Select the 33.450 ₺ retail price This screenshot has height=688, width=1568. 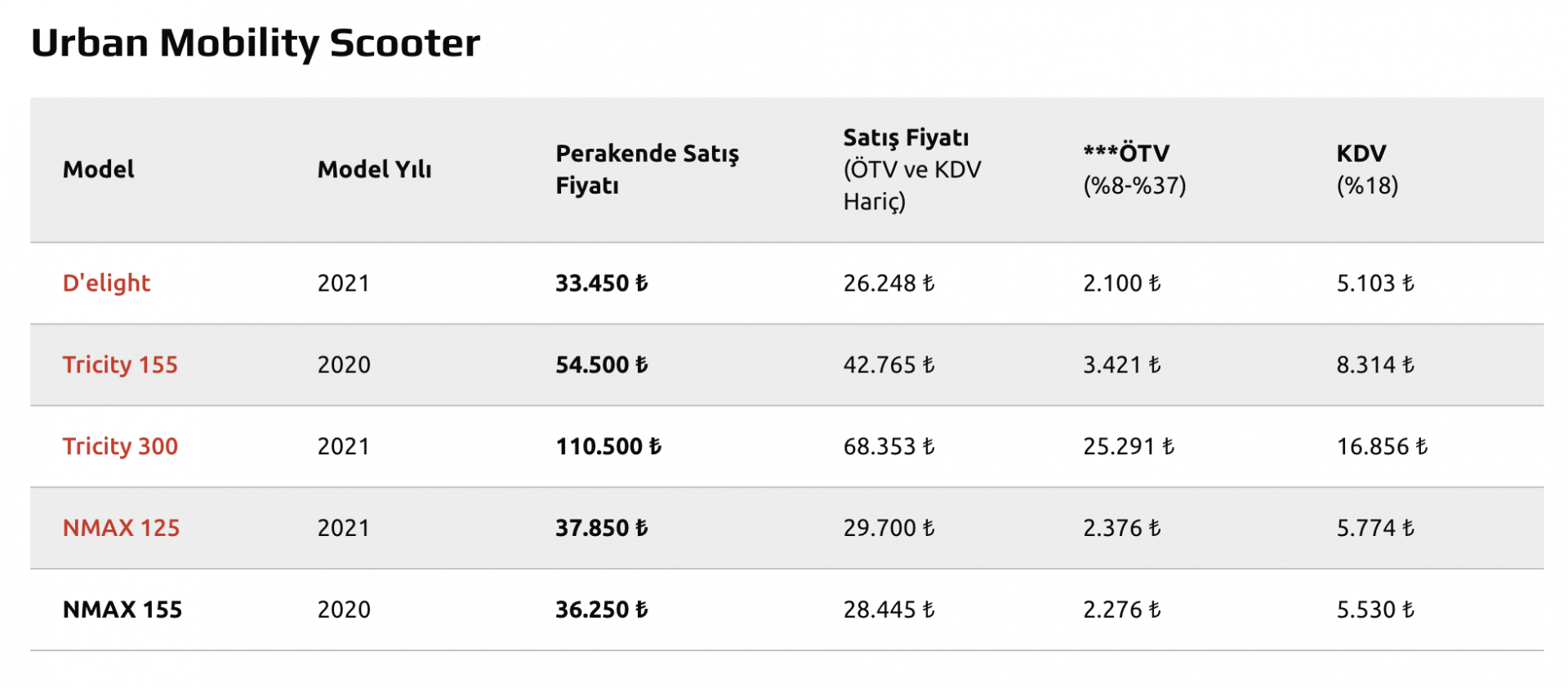[602, 284]
